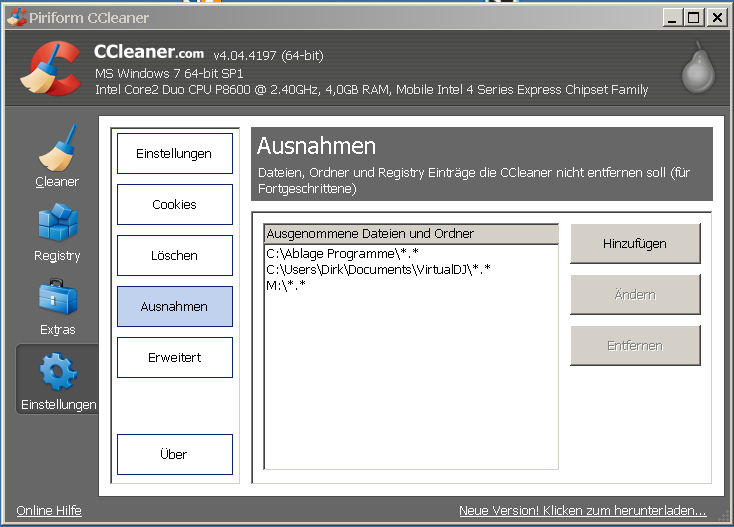Close the CCleaner window
This screenshot has width=734, height=527.
pyautogui.click(x=717, y=18)
